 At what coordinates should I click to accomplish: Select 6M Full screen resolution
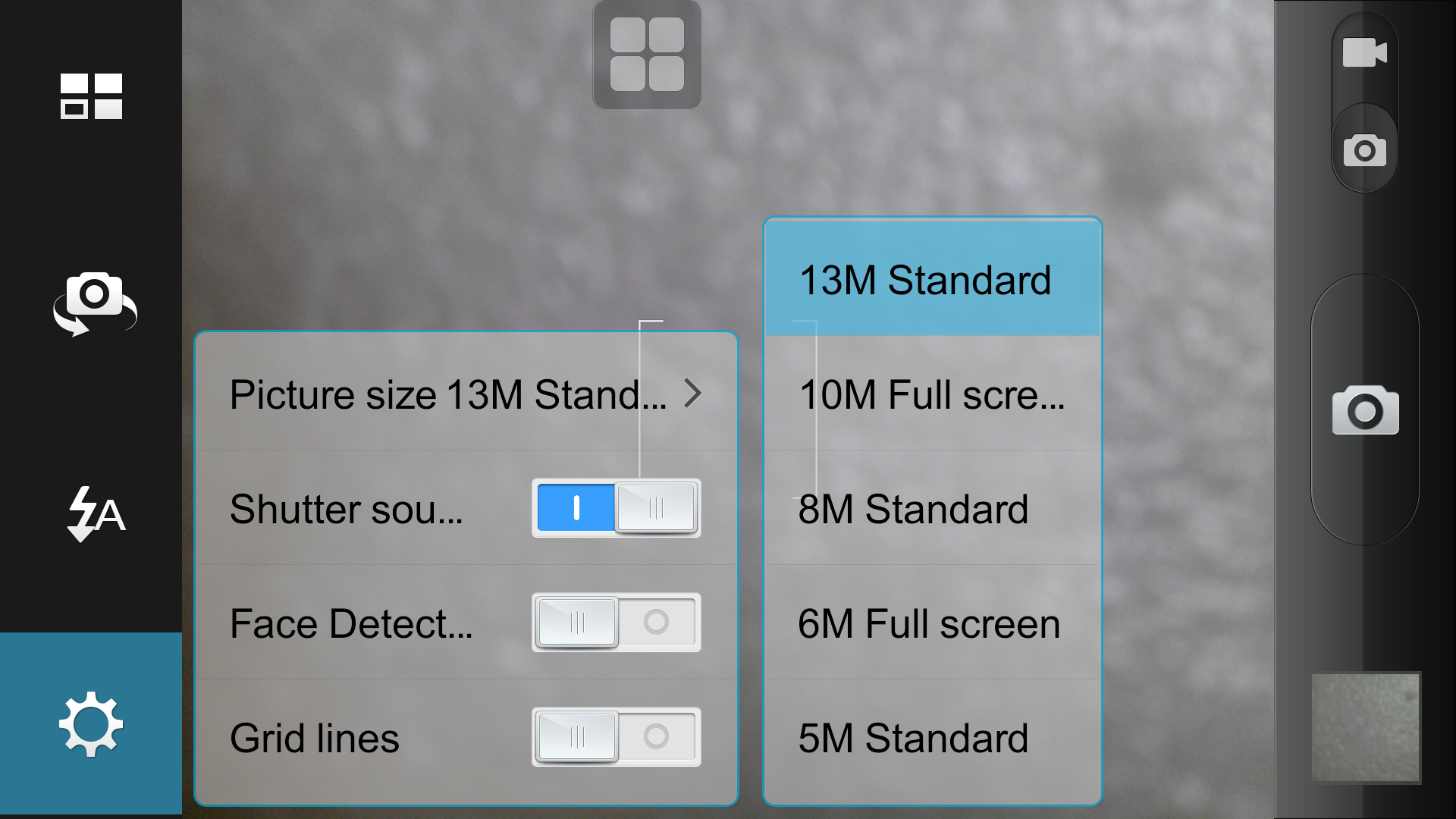tap(932, 623)
